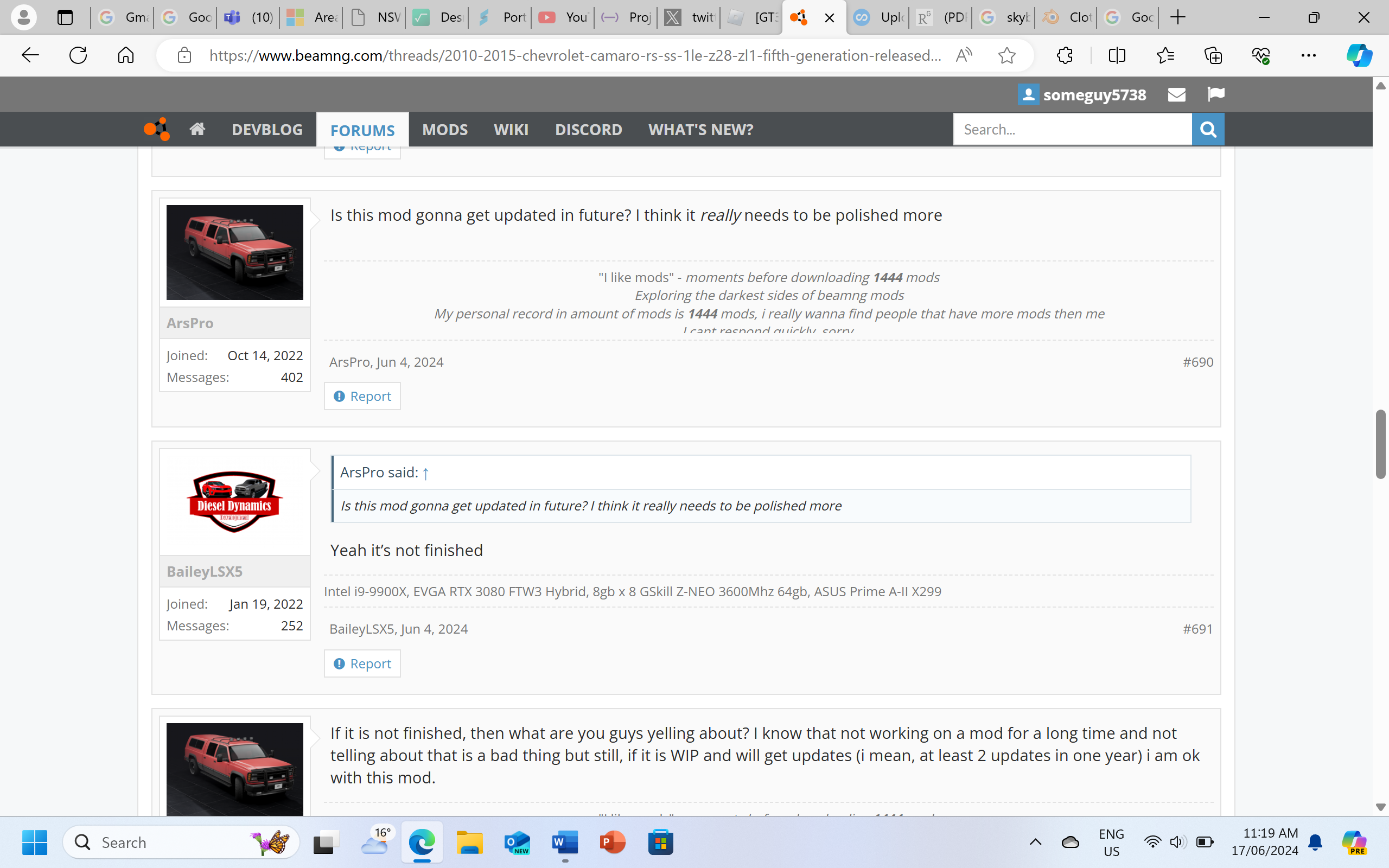Screen dimensions: 1389x868
Task: Show hidden system tray icons
Action: (x=1035, y=842)
